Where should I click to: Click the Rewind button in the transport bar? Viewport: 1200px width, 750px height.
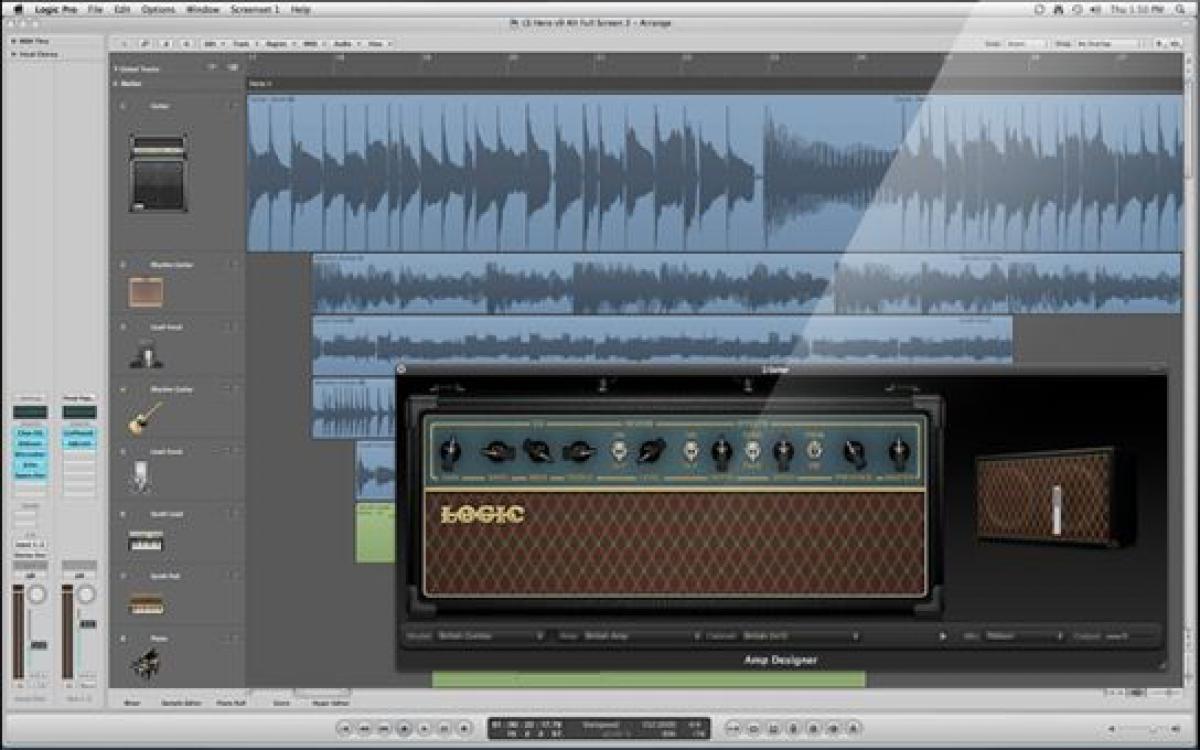coord(366,729)
